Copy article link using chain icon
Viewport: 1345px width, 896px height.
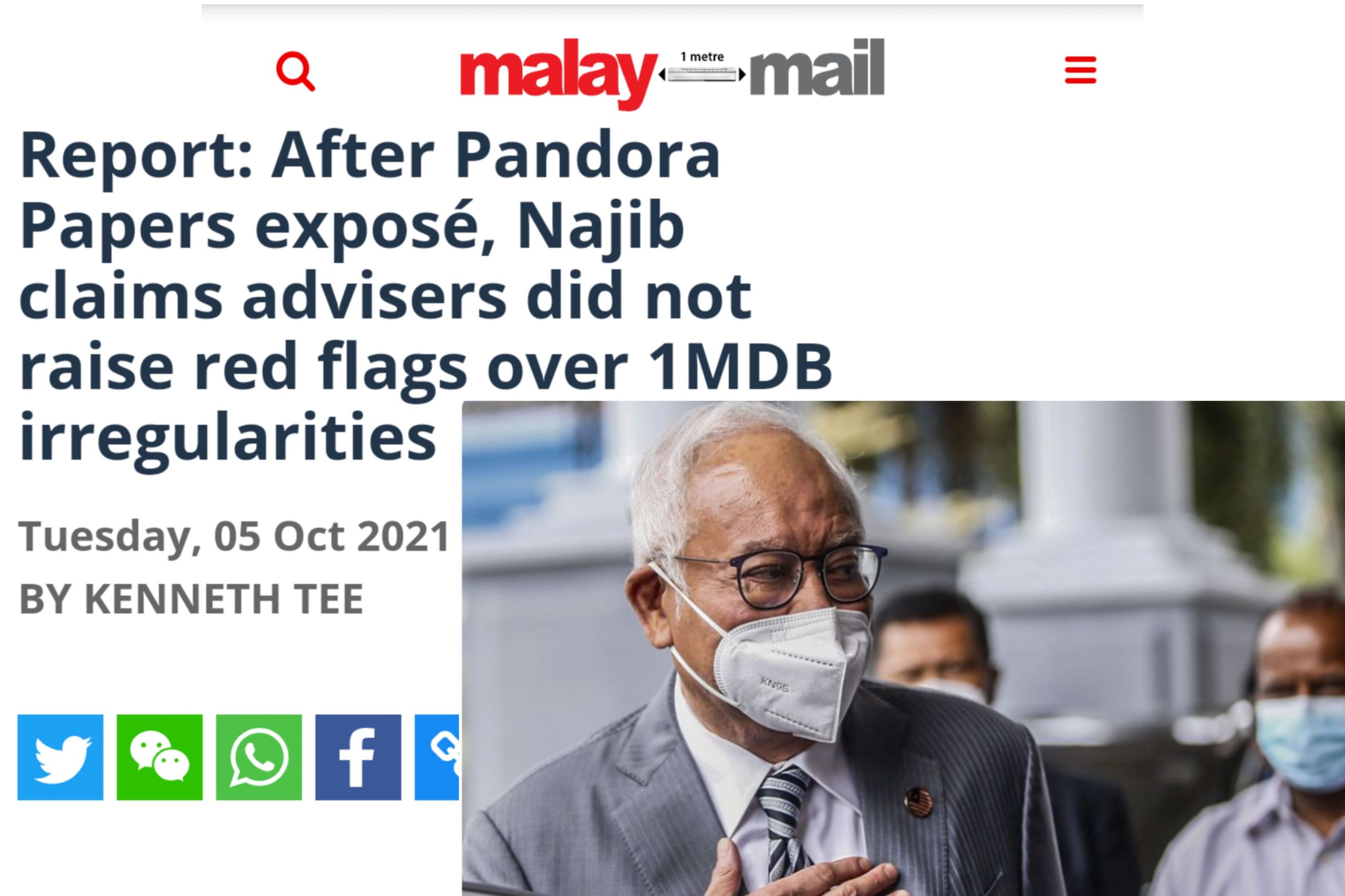coord(437,757)
